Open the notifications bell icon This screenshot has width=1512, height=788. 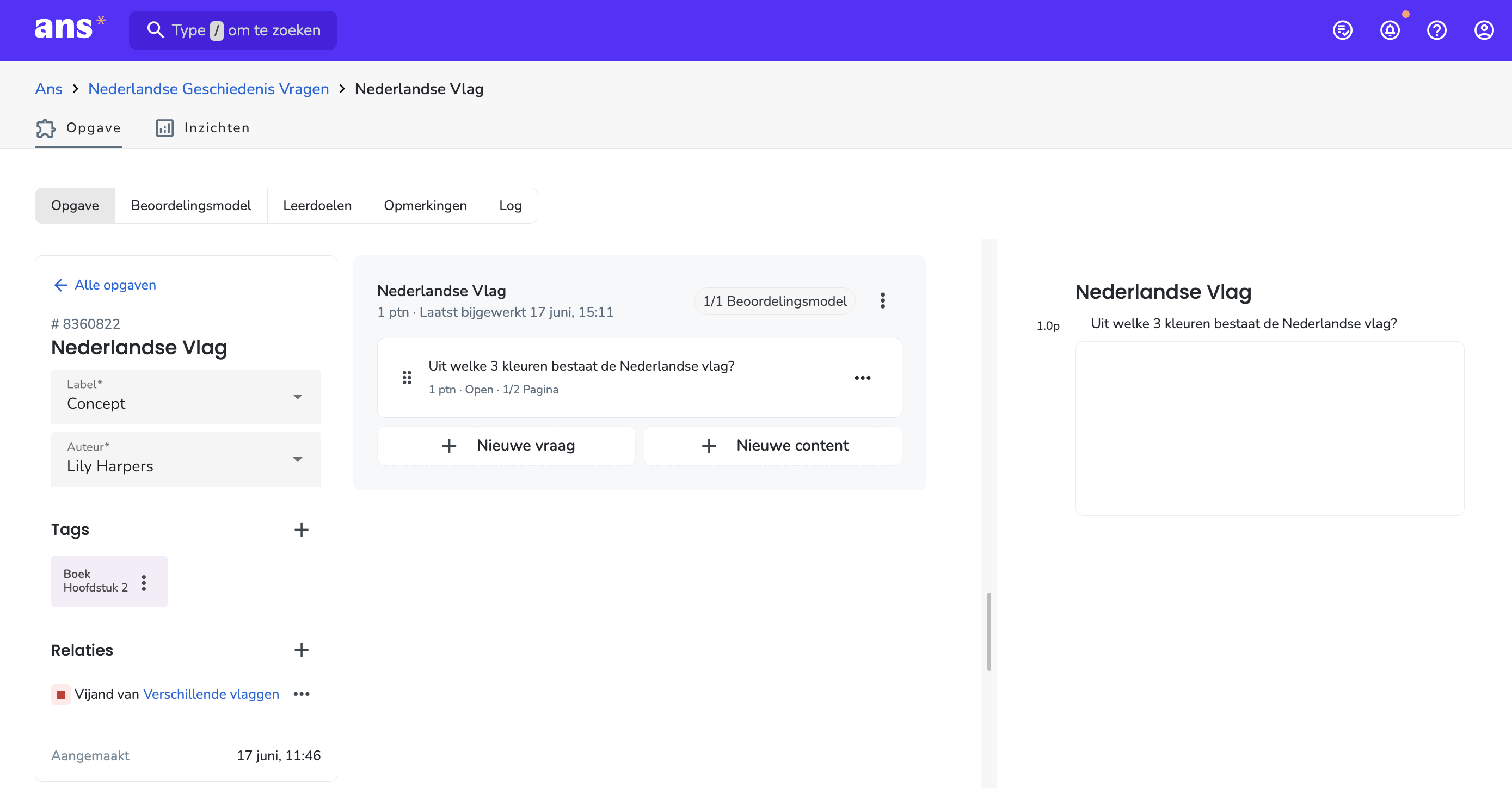(1390, 30)
